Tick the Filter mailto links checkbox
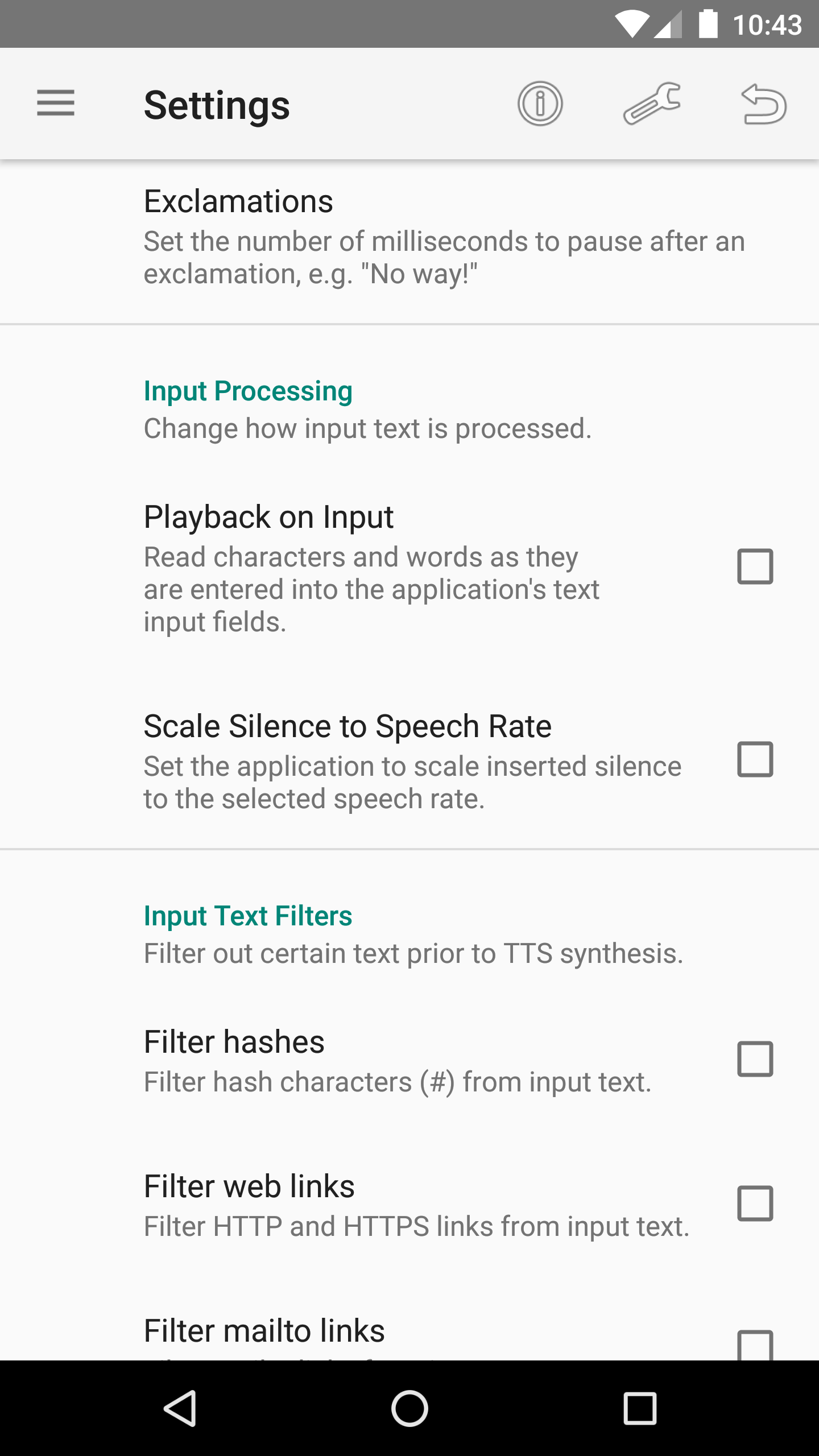Image resolution: width=819 pixels, height=1456 pixels. [755, 1346]
